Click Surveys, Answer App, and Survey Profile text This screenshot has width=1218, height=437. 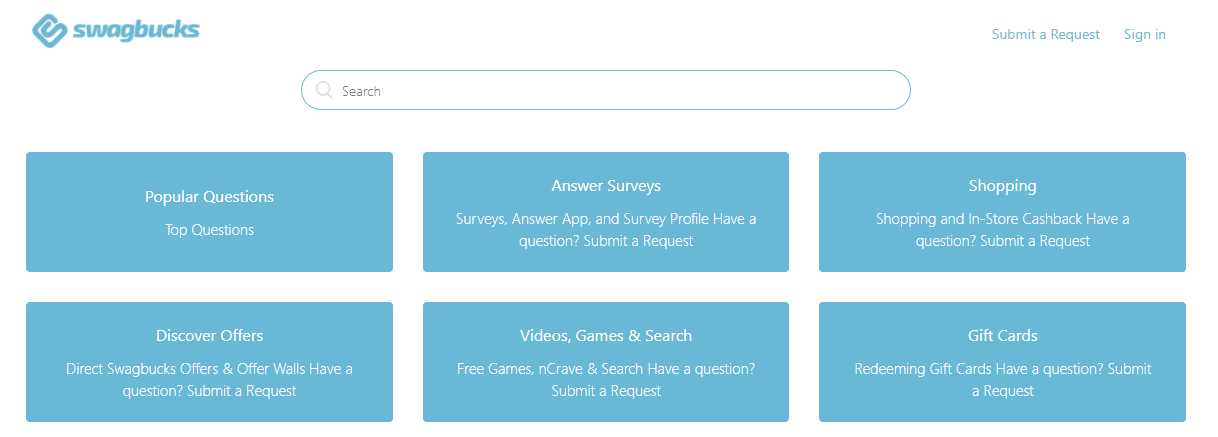[x=583, y=218]
